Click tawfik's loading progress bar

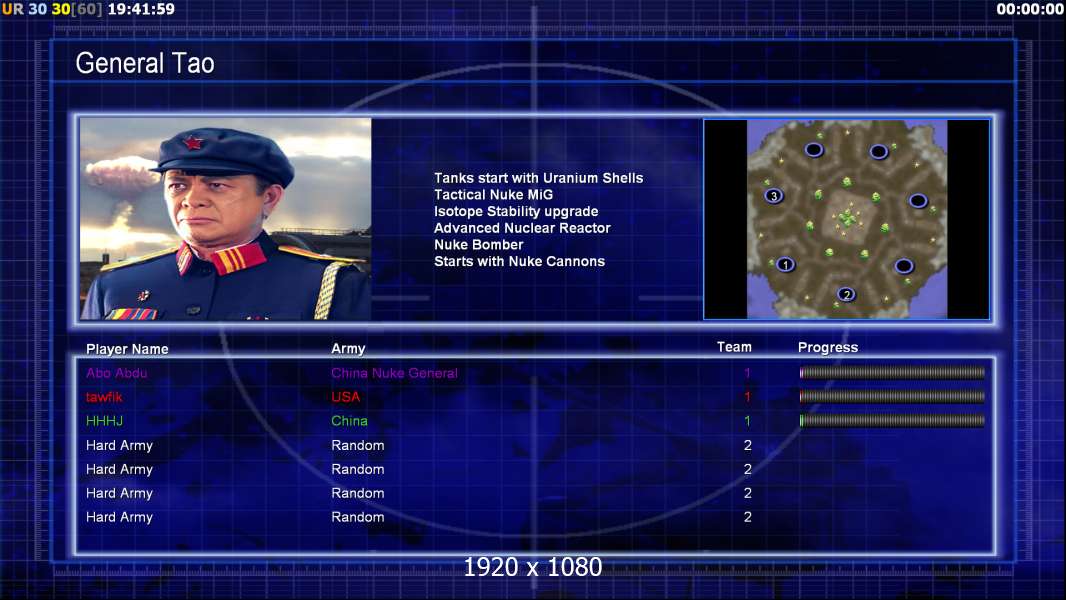(x=892, y=396)
